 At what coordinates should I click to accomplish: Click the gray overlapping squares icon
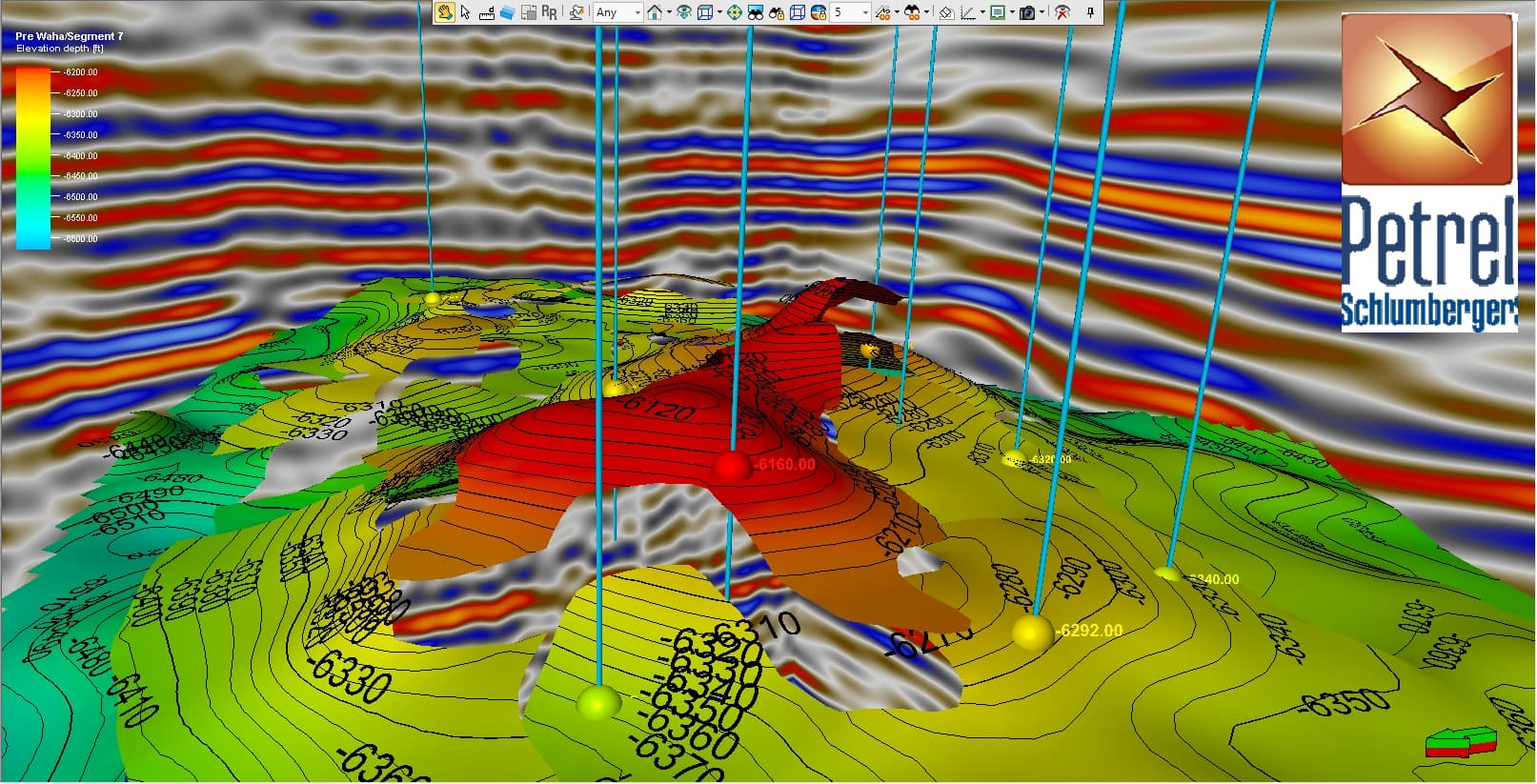pos(528,12)
